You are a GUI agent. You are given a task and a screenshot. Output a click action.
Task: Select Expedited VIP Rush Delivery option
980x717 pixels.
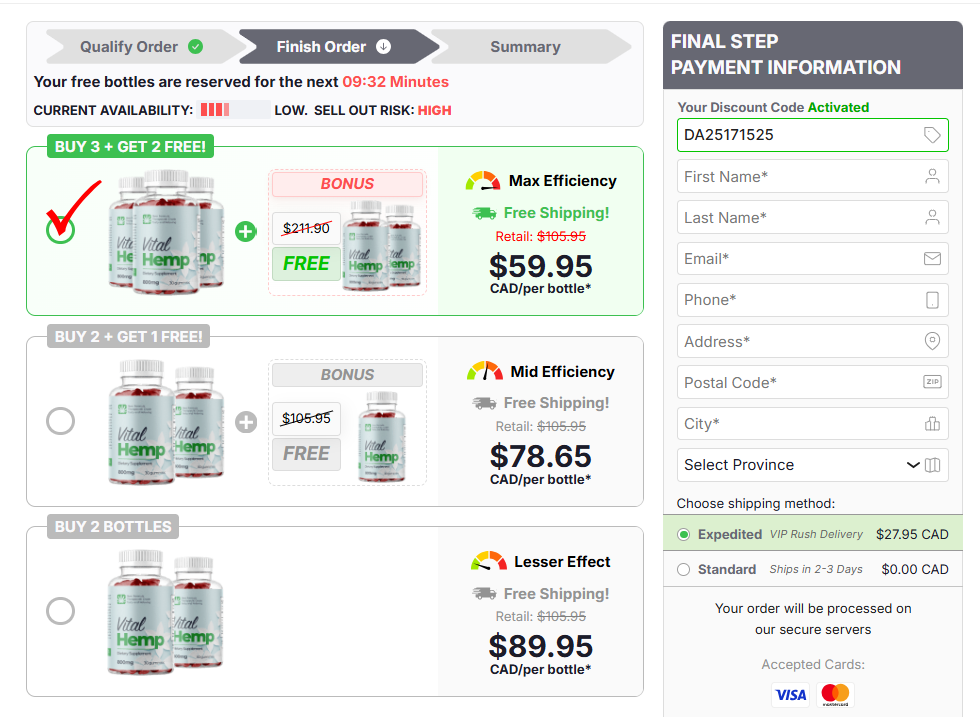tap(684, 534)
